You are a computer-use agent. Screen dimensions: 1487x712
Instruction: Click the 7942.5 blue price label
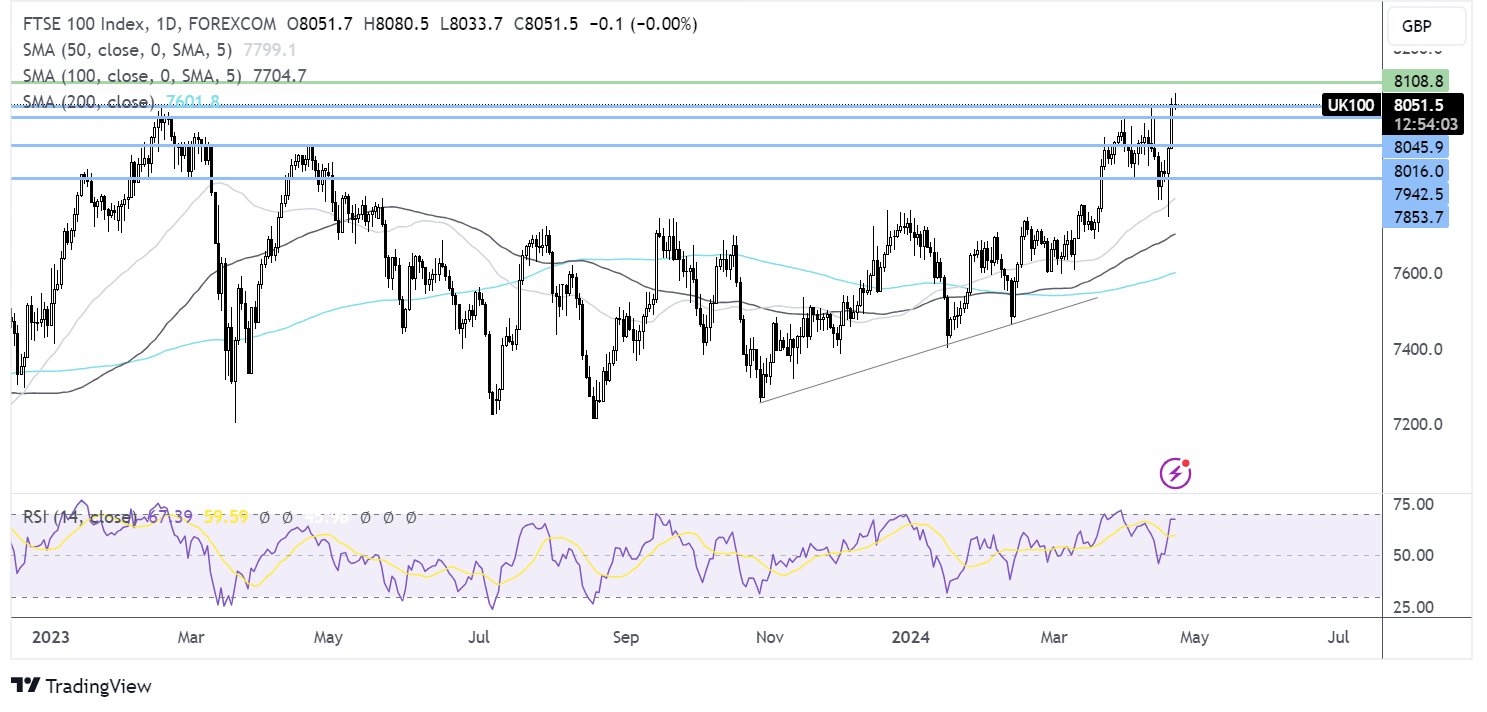1414,194
